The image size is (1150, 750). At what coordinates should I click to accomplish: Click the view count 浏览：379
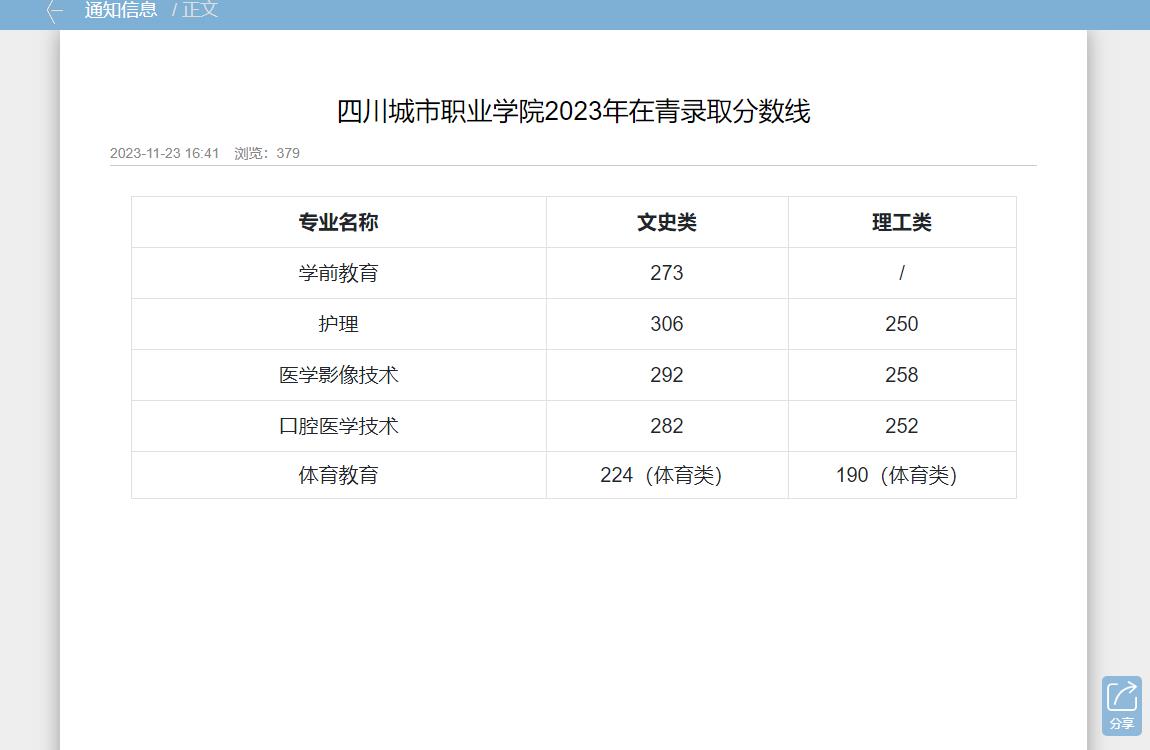267,153
